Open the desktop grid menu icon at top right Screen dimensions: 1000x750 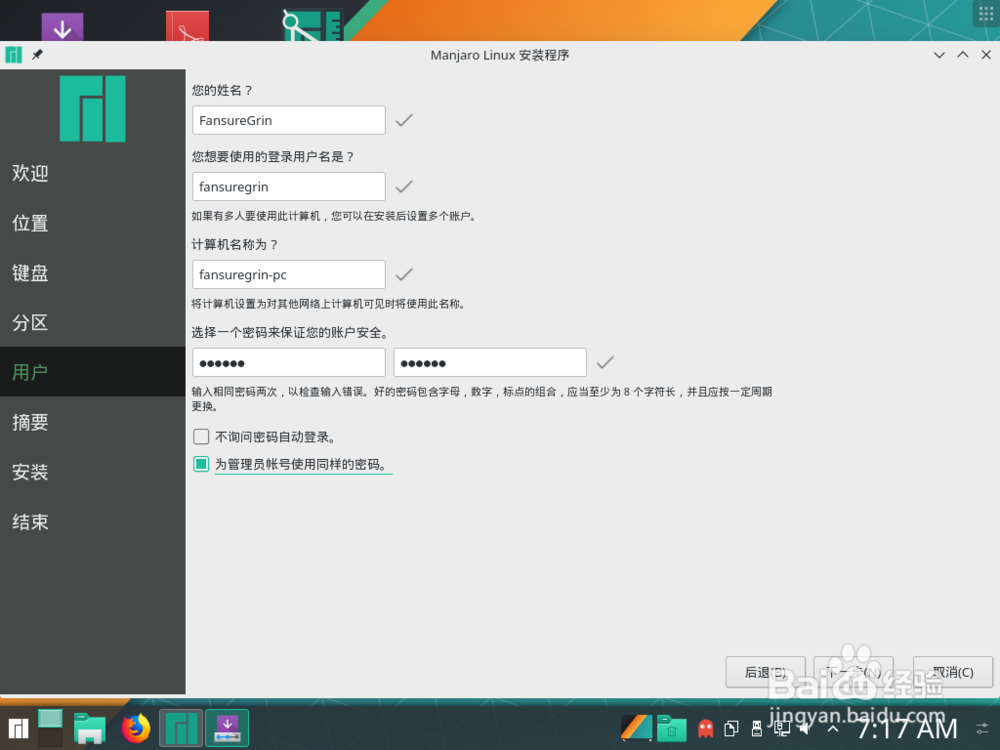[986, 14]
